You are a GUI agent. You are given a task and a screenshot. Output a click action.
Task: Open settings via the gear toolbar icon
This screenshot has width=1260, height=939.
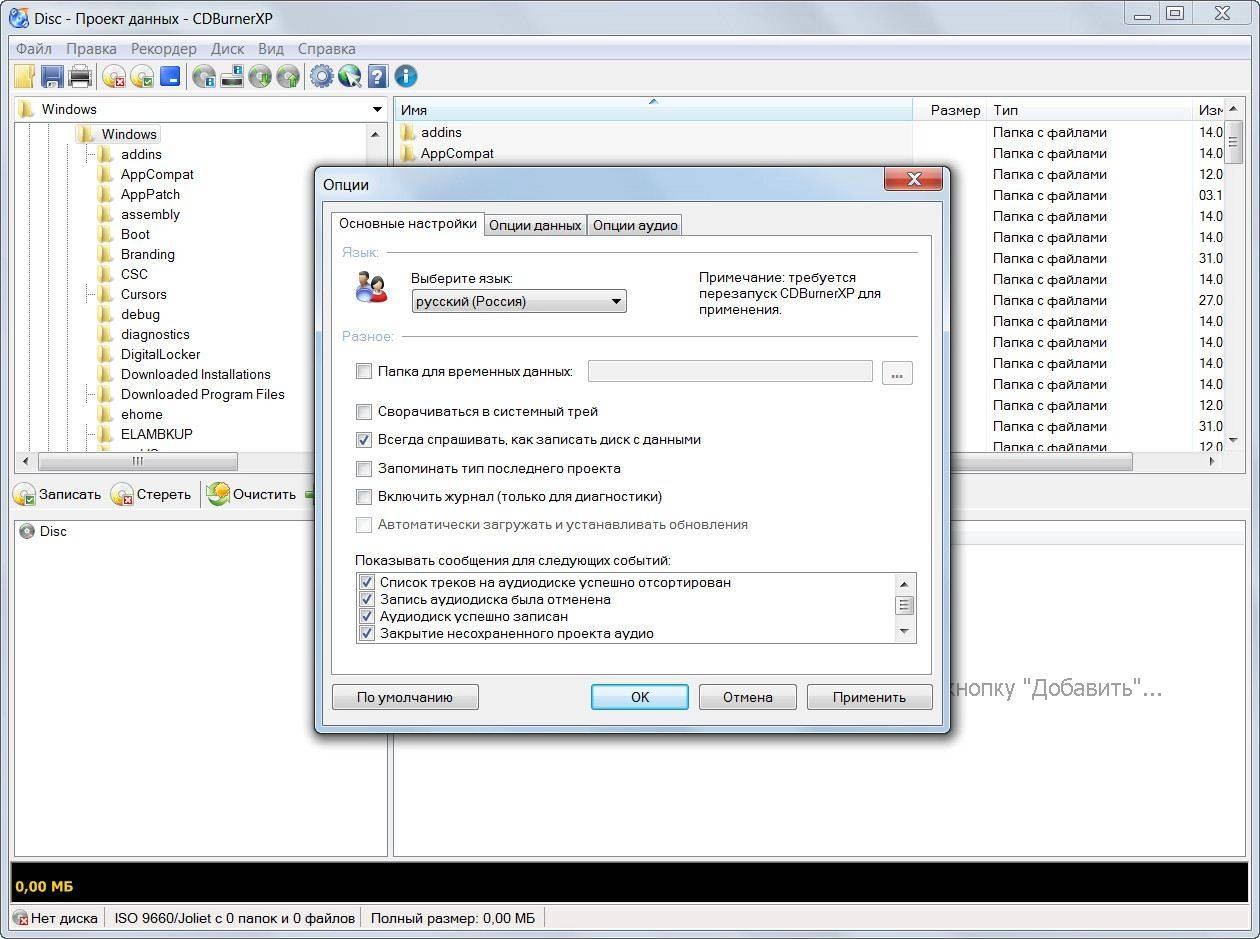coord(321,76)
